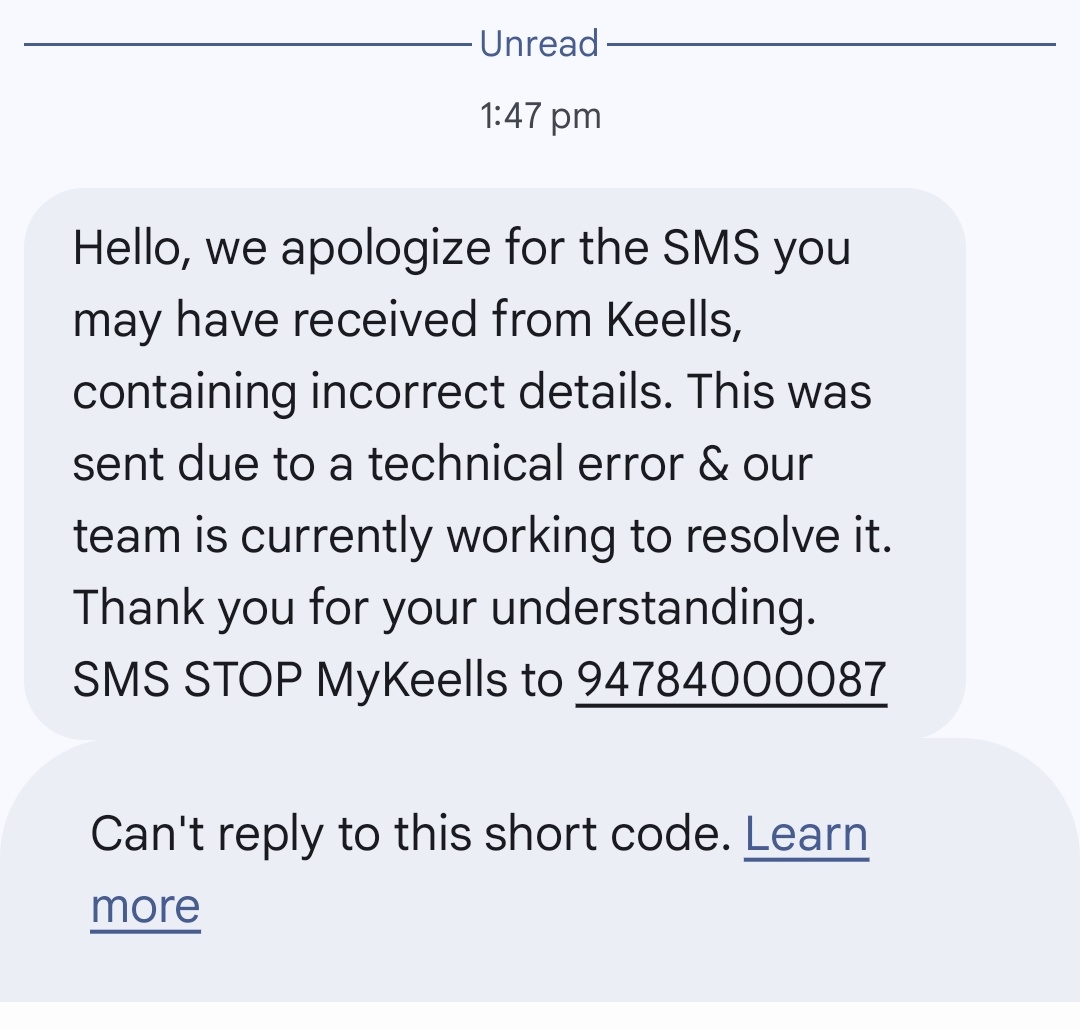Click "Thank you for your understanding" line
This screenshot has width=1080, height=1029.
click(444, 607)
